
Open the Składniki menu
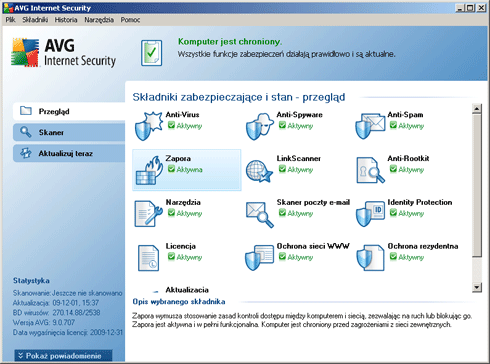point(35,20)
